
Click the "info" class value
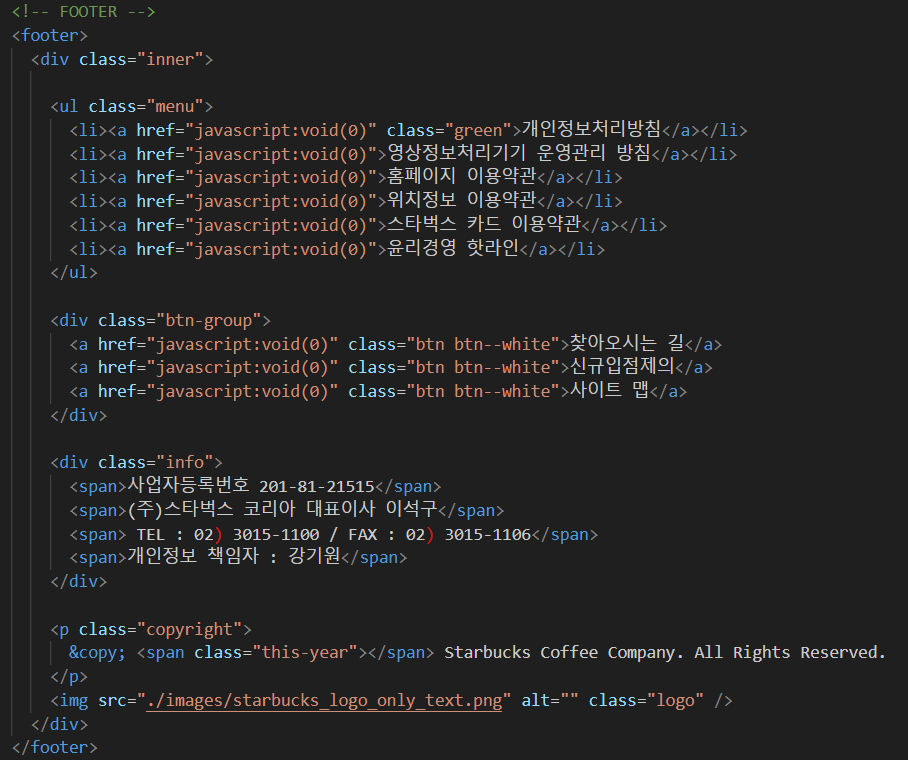[185, 462]
